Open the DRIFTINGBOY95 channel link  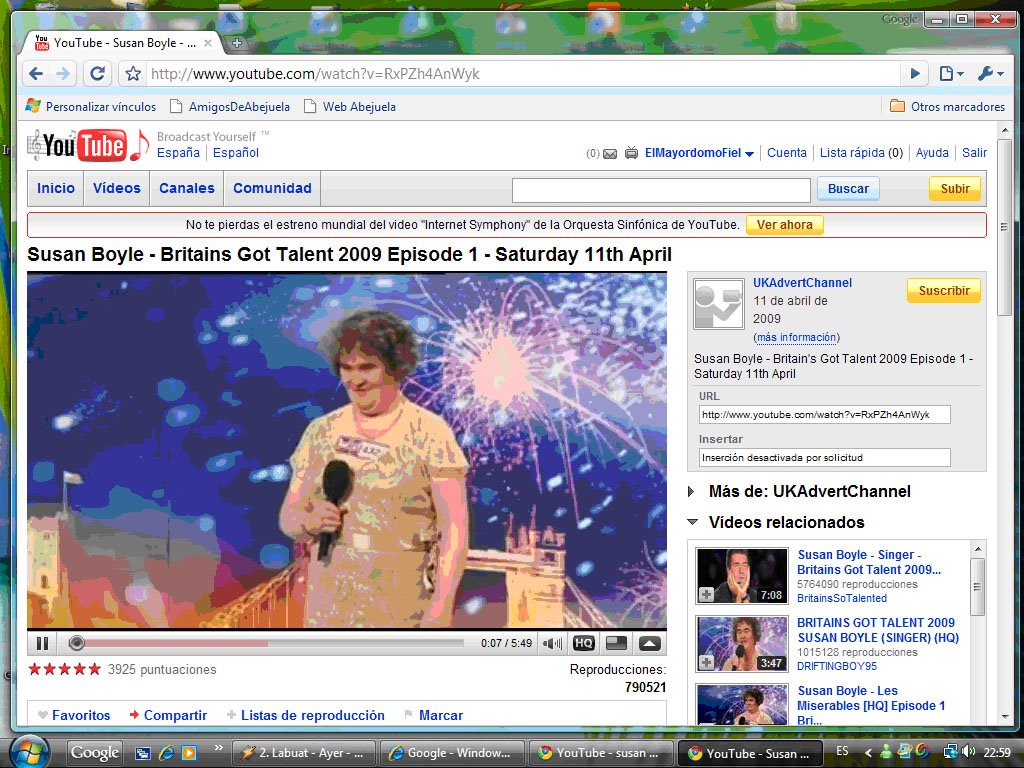(x=837, y=666)
